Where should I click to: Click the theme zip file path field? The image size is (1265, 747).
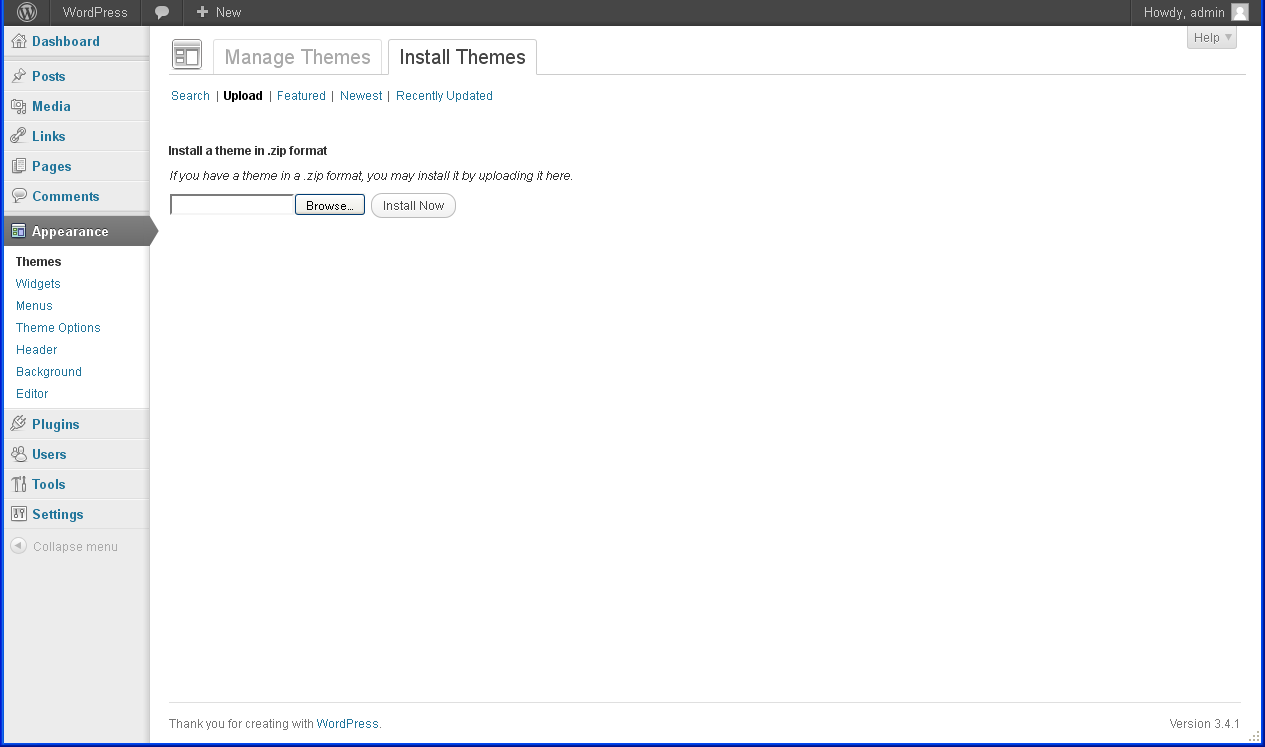tap(232, 205)
